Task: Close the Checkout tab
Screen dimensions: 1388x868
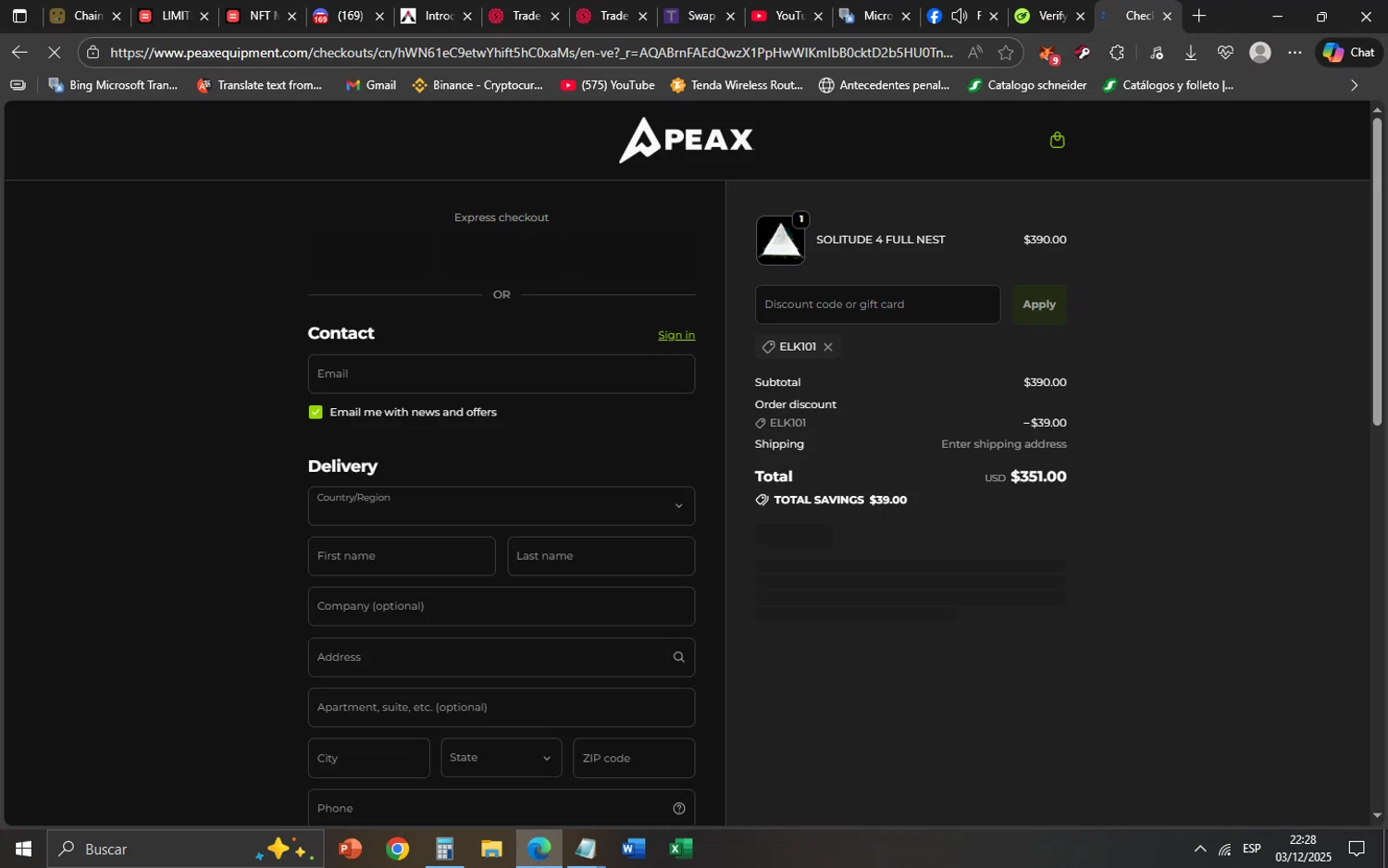Action: coord(1167,16)
